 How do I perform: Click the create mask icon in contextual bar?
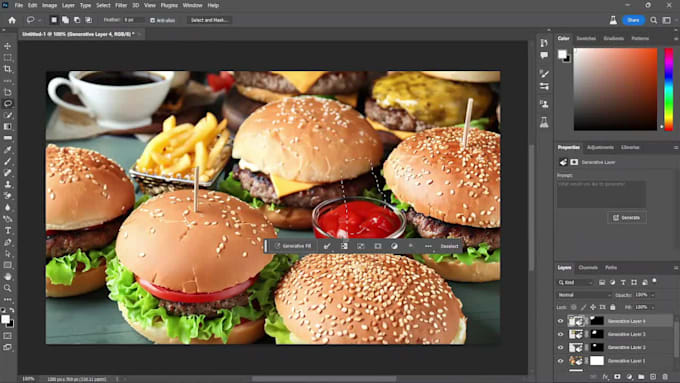378,246
